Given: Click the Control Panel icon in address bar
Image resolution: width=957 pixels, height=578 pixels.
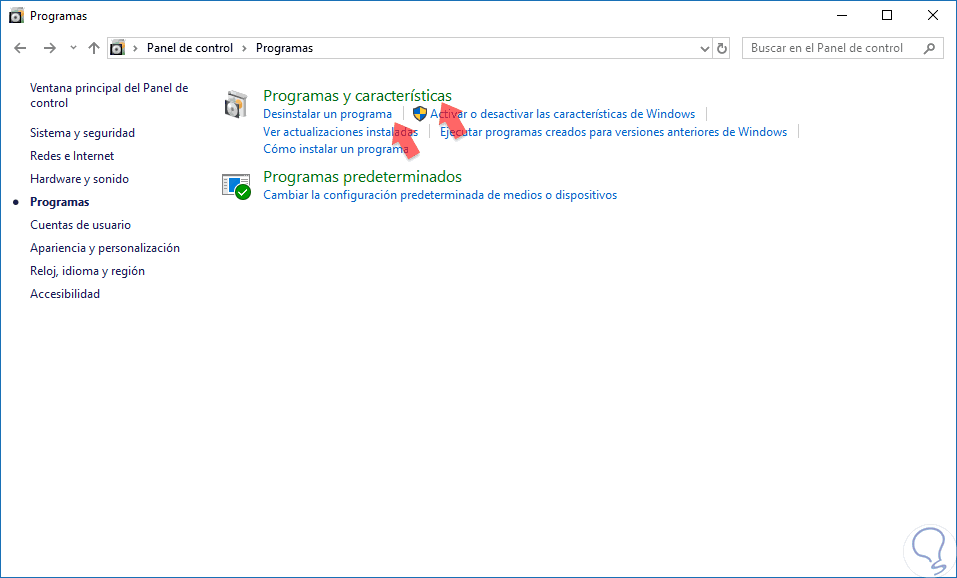Looking at the screenshot, I should [117, 48].
